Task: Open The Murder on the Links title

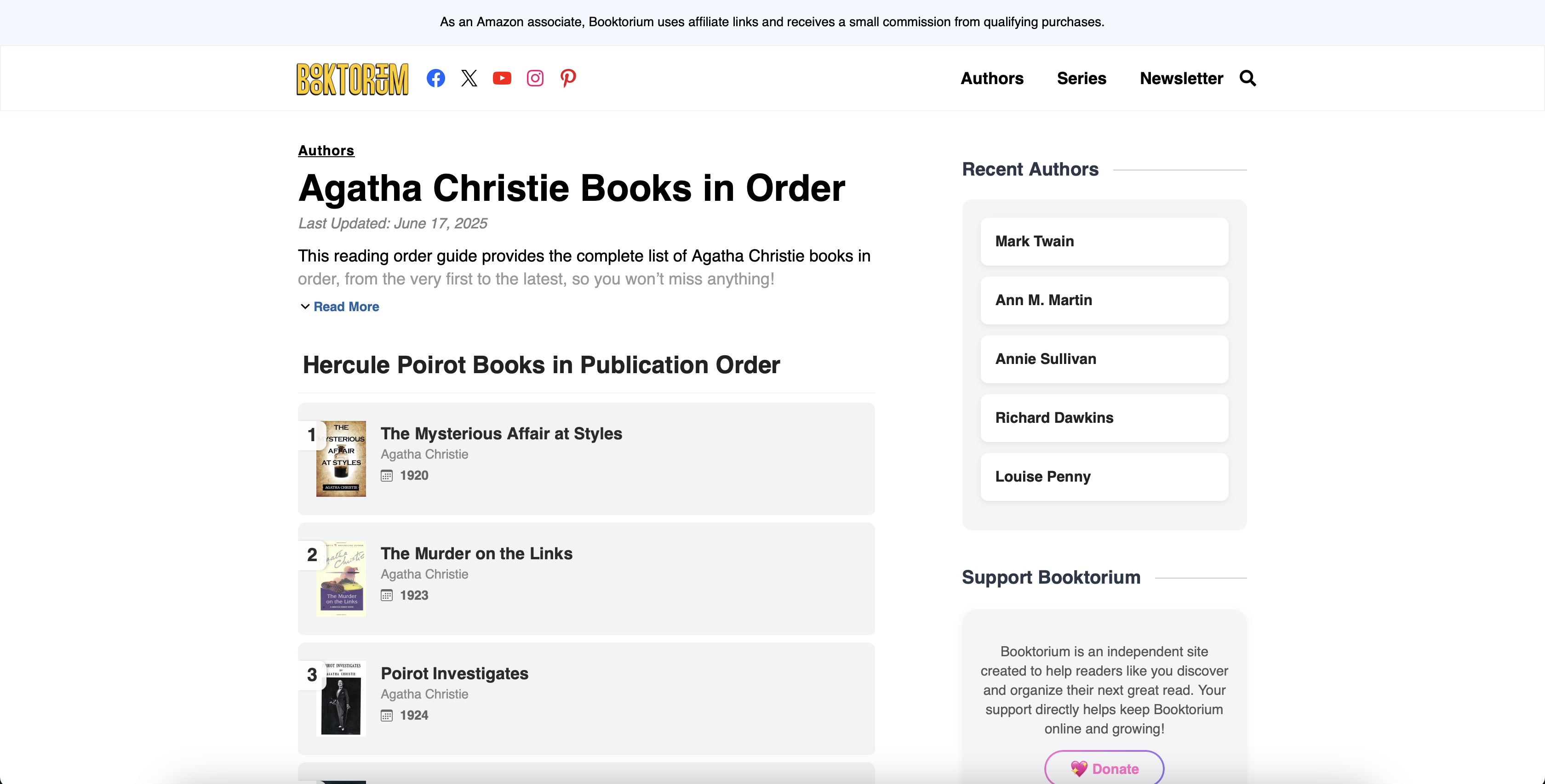Action: (476, 553)
